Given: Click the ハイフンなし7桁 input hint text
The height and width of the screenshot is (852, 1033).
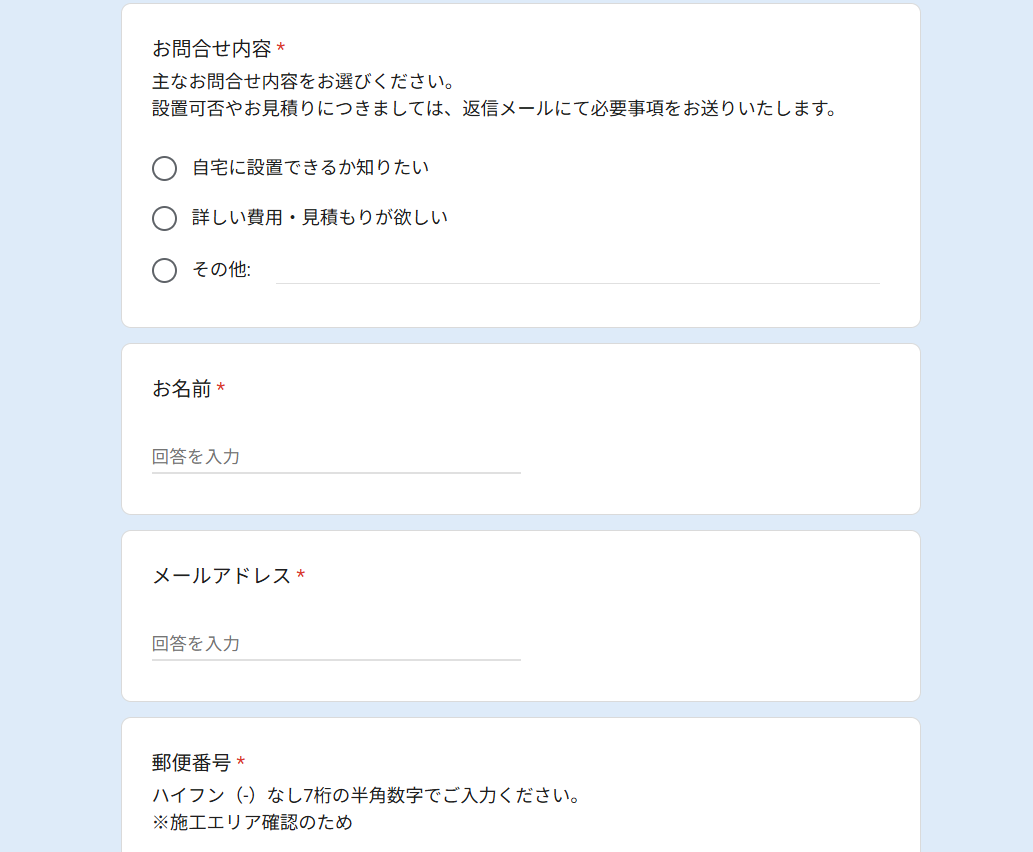Looking at the screenshot, I should [x=366, y=796].
